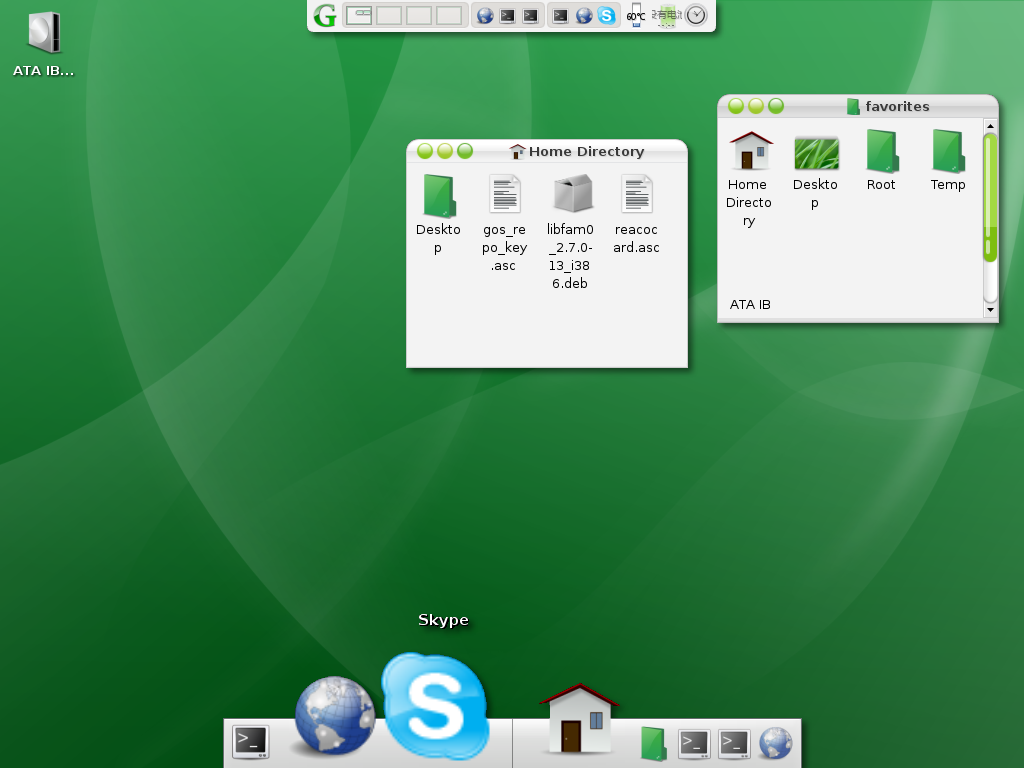Image resolution: width=1024 pixels, height=768 pixels.
Task: Switch to the third virtual desktop in pager
Action: point(419,15)
